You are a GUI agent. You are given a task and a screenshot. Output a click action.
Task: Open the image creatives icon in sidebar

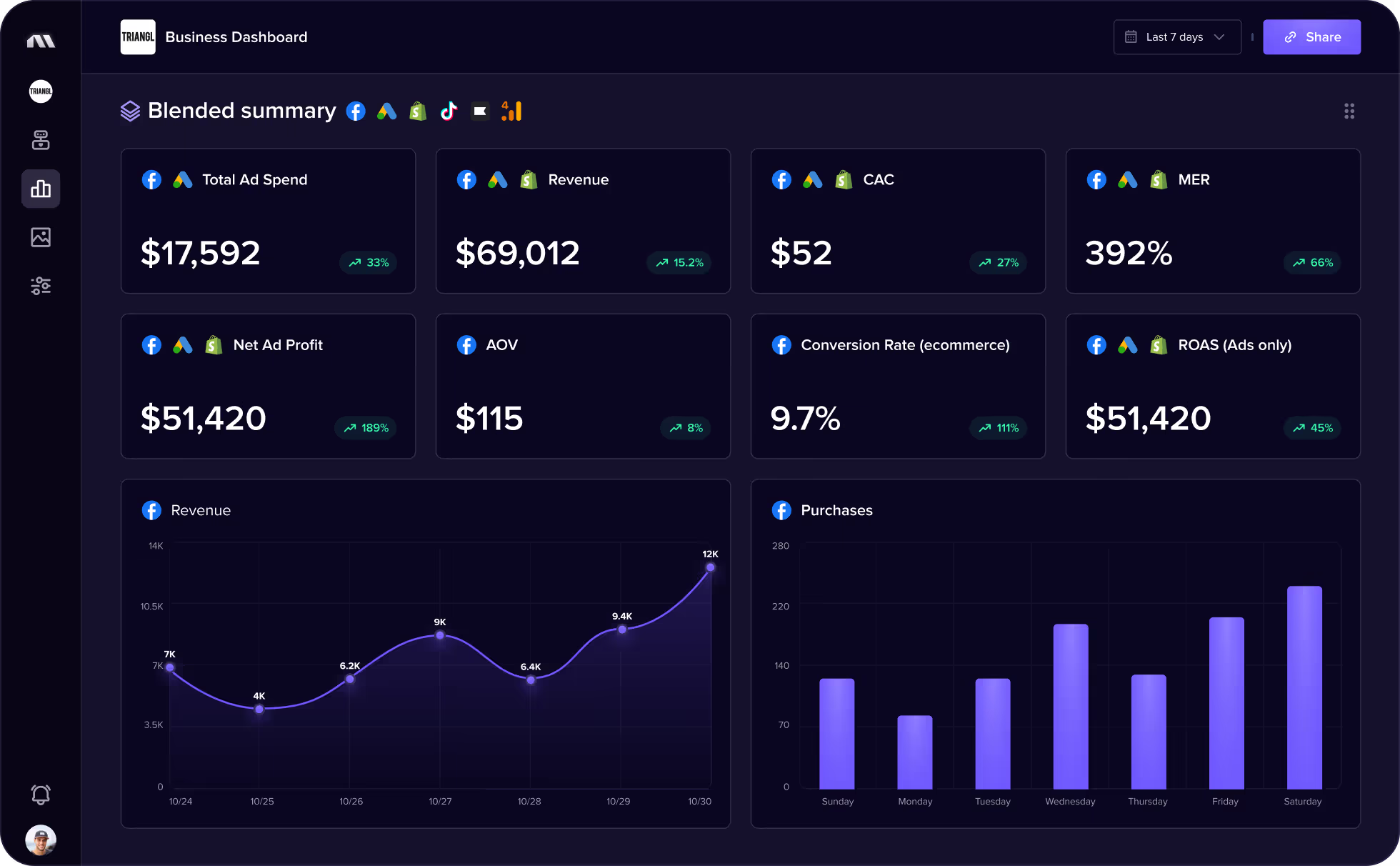(x=41, y=237)
